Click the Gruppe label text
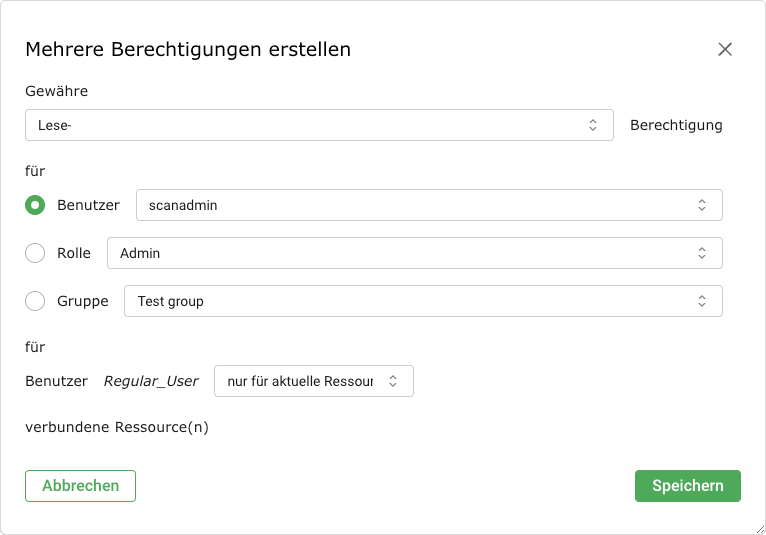Image resolution: width=766 pixels, height=535 pixels. (83, 301)
